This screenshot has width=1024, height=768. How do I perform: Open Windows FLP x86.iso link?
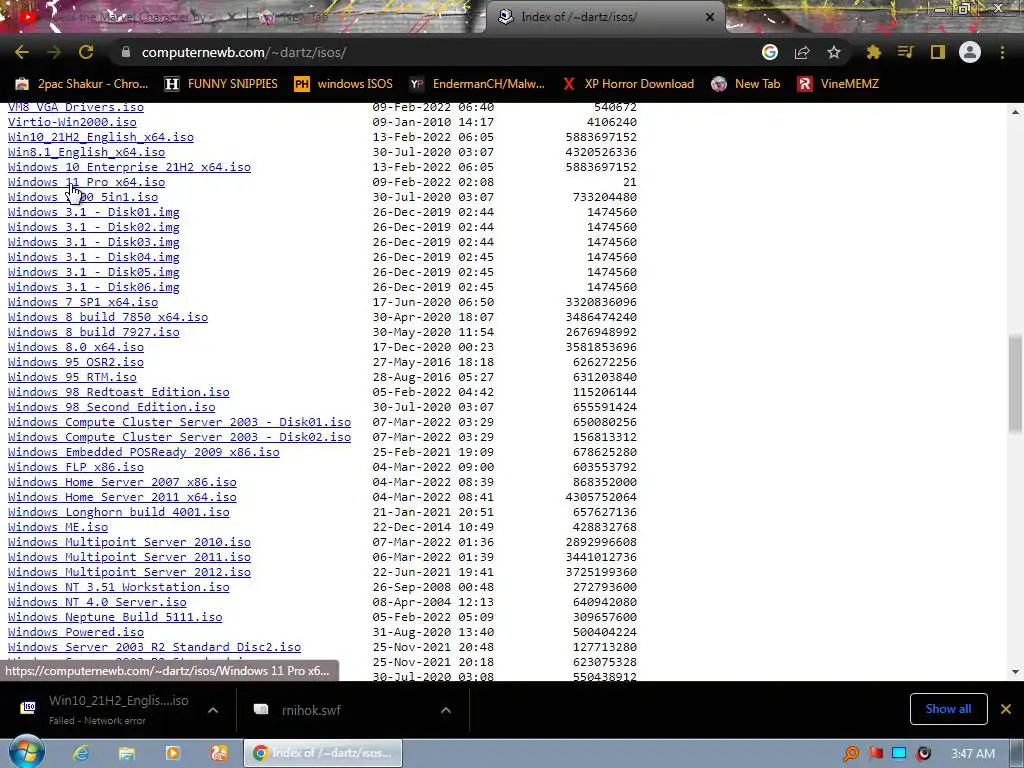(76, 468)
